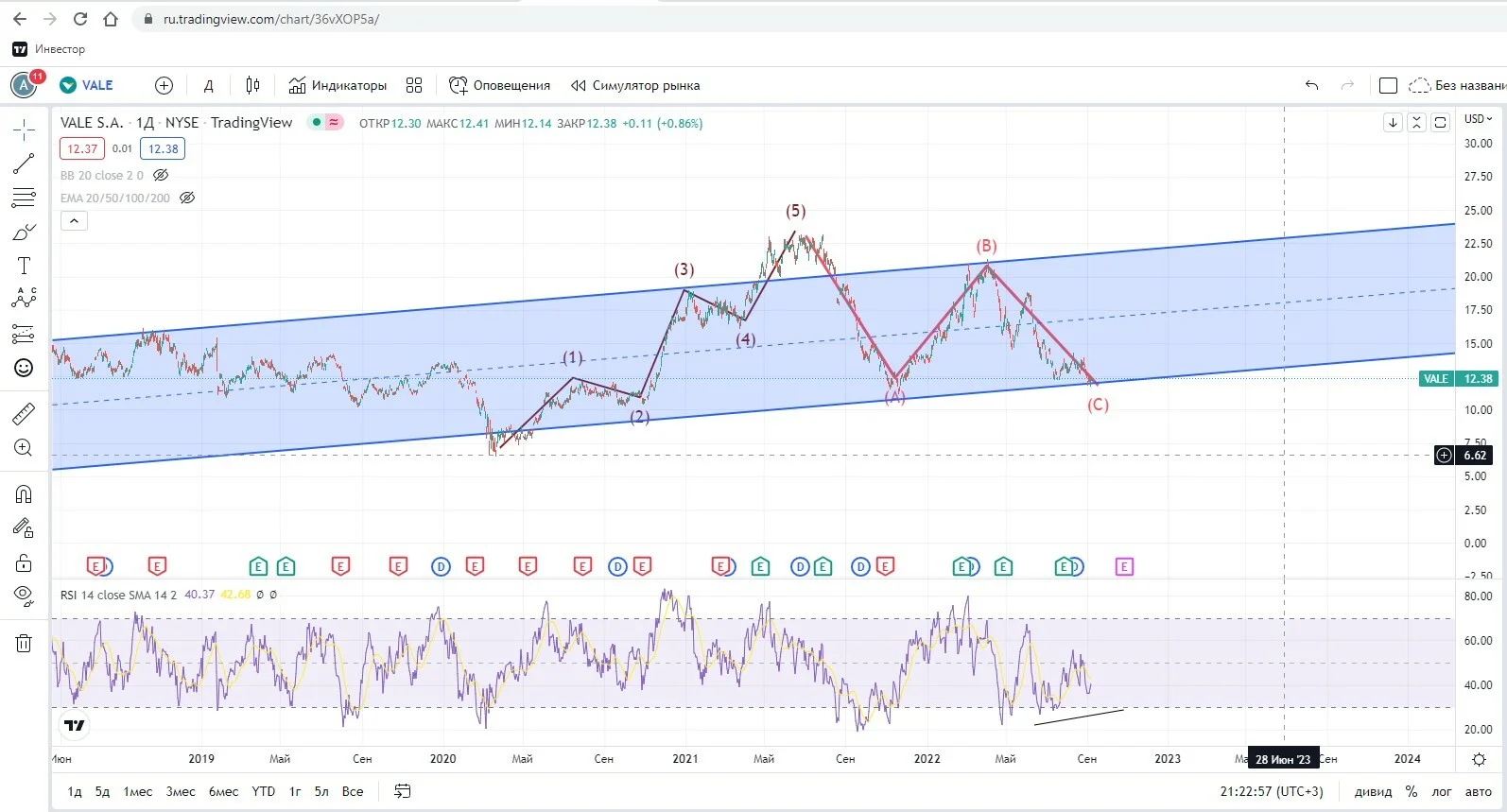This screenshot has width=1507, height=812.
Task: Select the text annotation tool
Action: pyautogui.click(x=24, y=266)
